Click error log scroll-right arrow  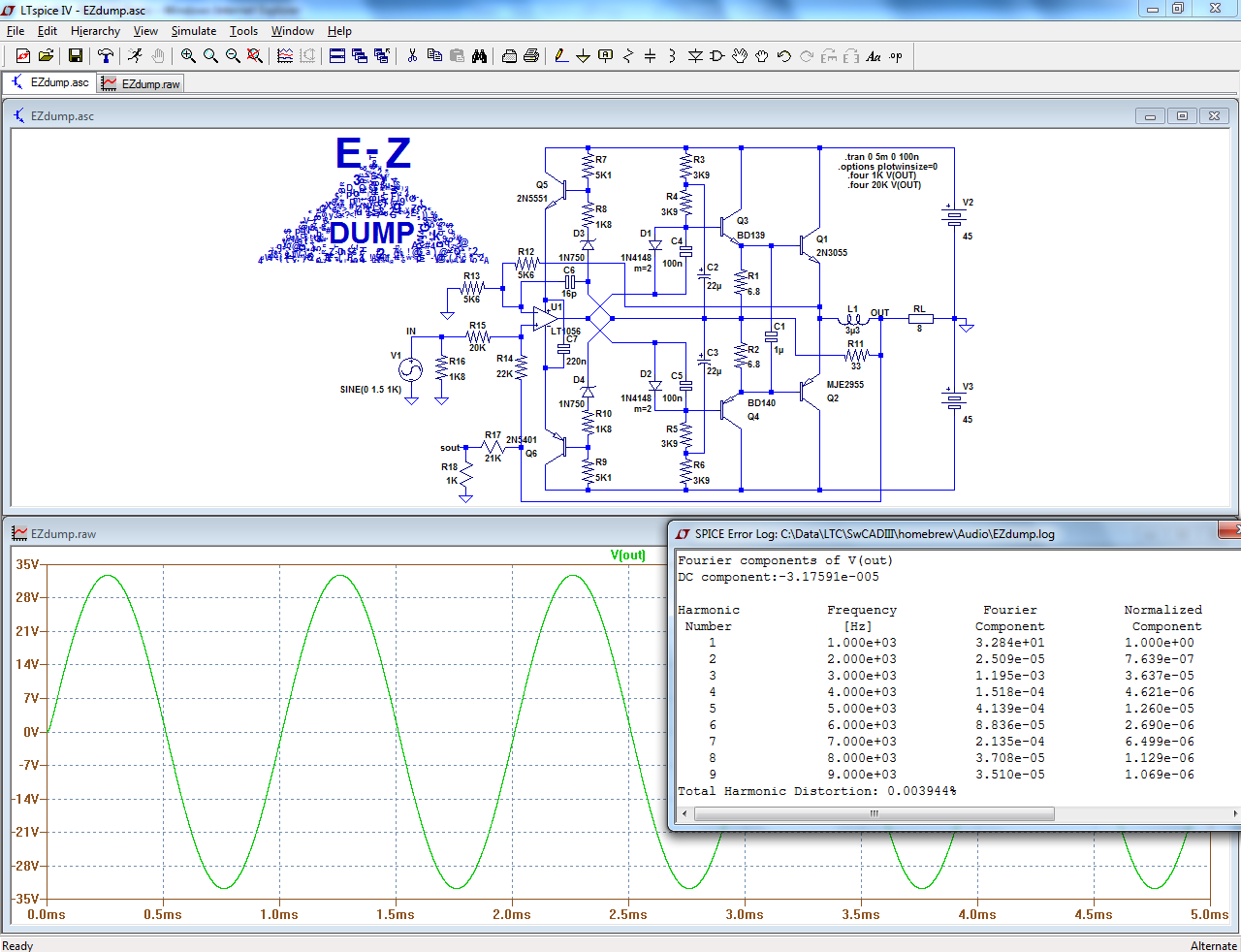(1234, 813)
